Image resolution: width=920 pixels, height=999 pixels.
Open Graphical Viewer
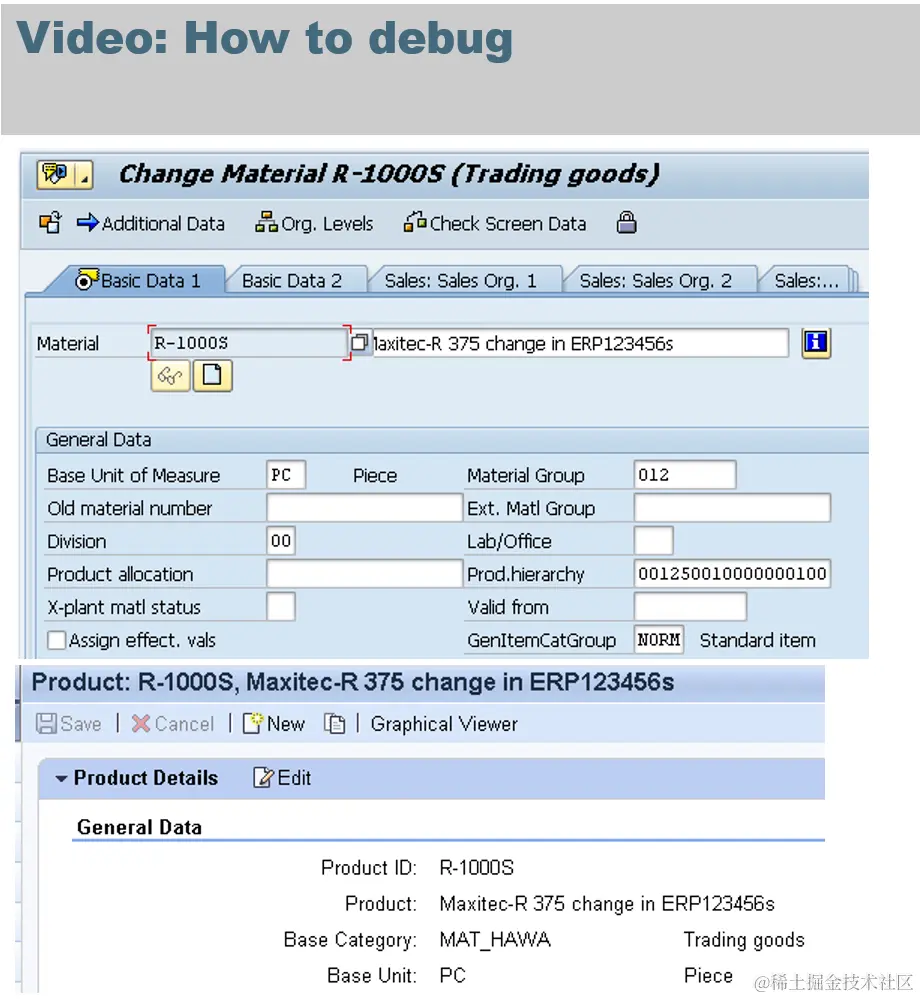pyautogui.click(x=444, y=724)
